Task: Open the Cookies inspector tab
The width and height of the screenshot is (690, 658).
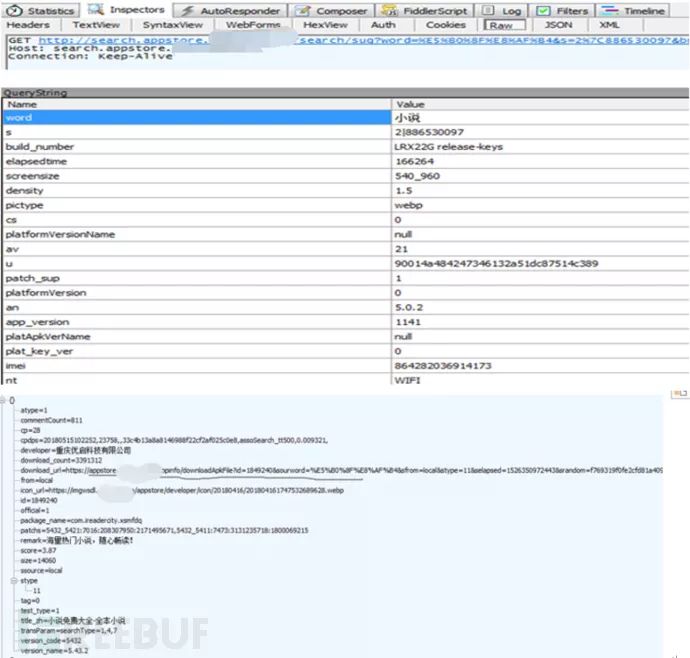Action: pos(445,25)
